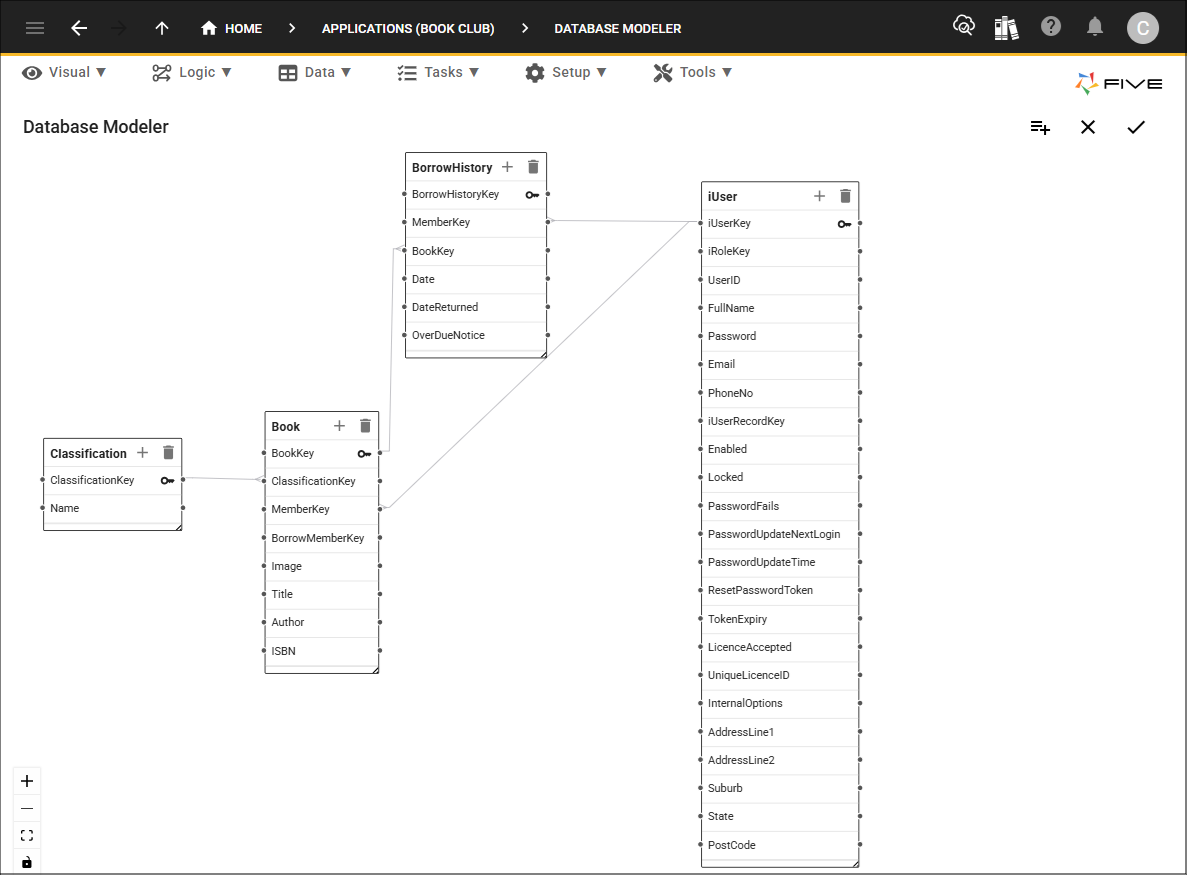
Task: Add a field to Classification table
Action: point(142,453)
